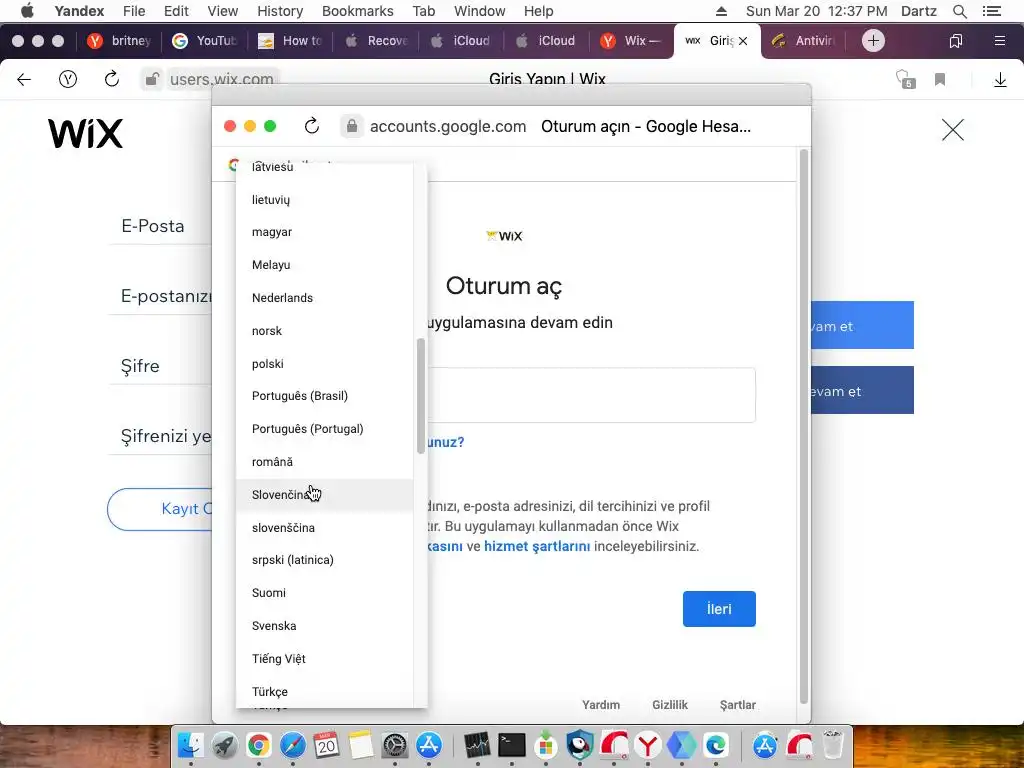Reload the Google sign-in popup

point(312,125)
